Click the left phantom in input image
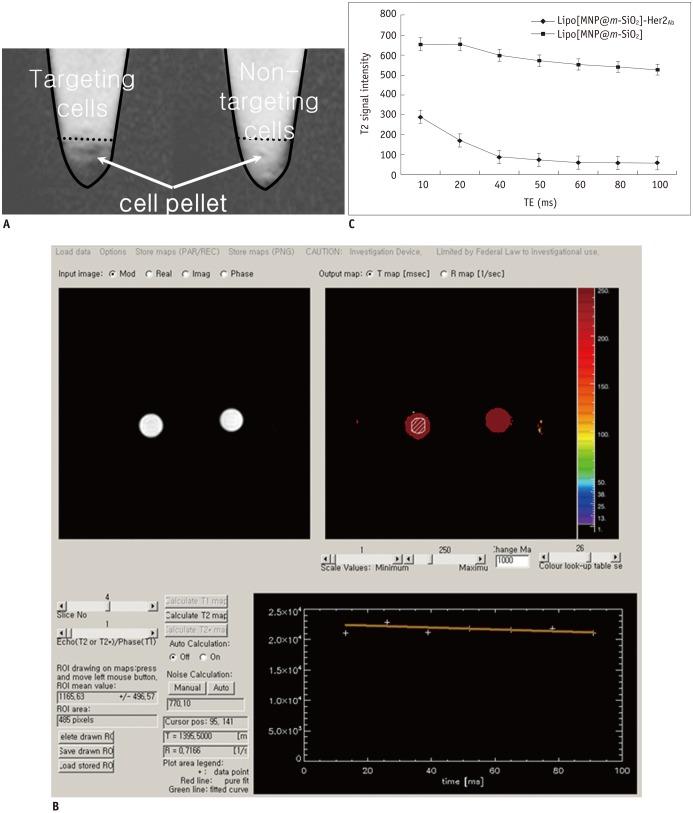The width and height of the screenshot is (693, 813). [151, 425]
